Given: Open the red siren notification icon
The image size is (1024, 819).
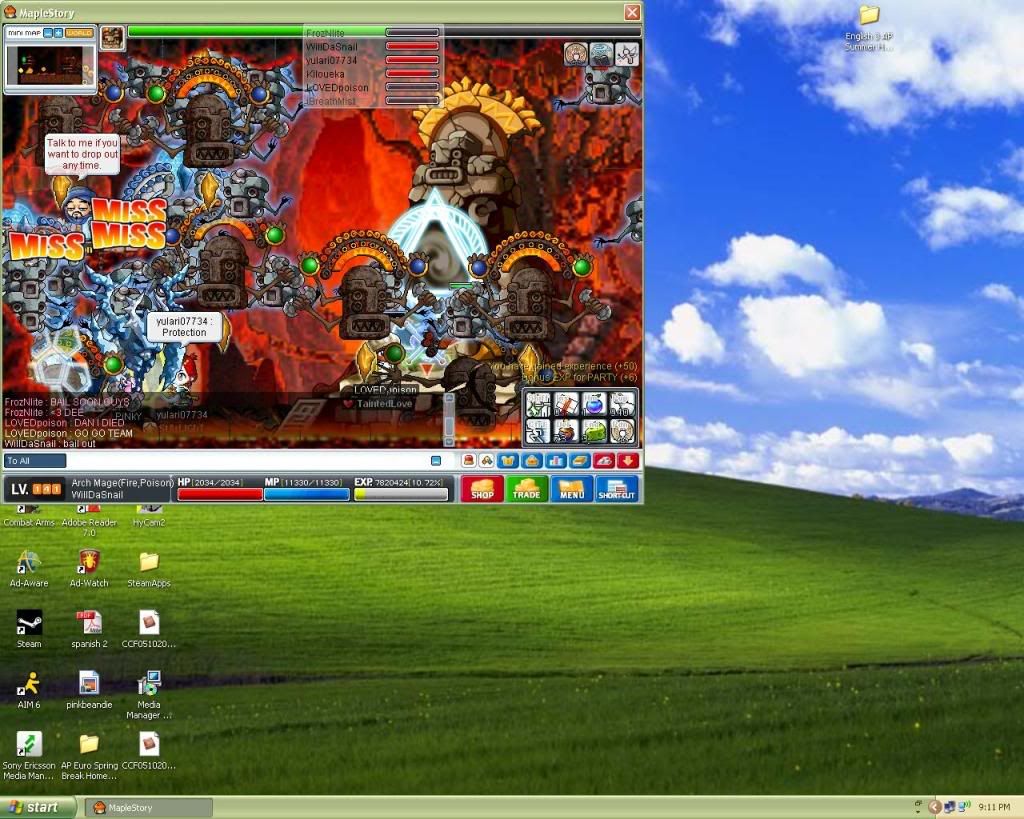Looking at the screenshot, I should click(x=468, y=461).
